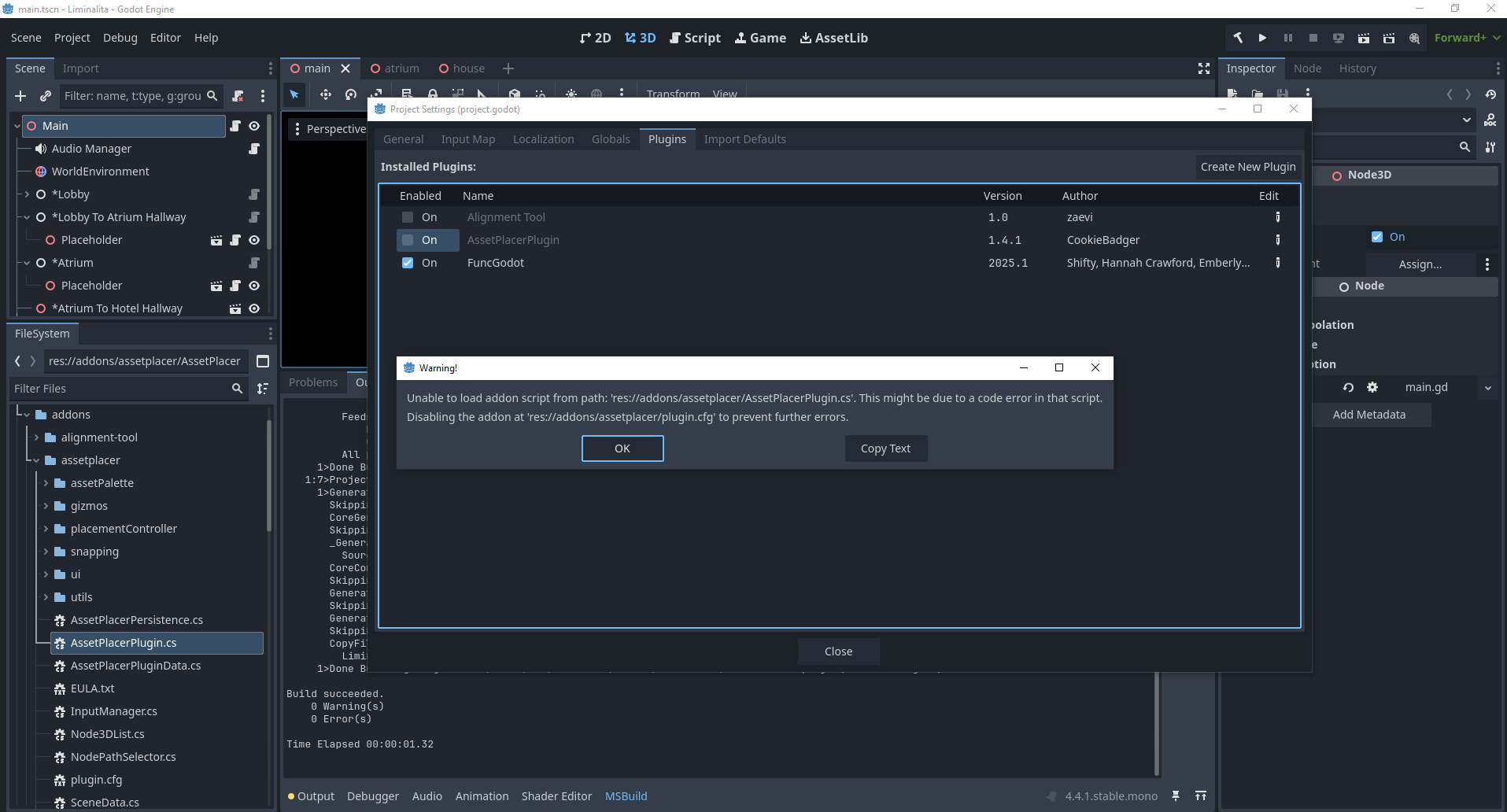
Task: Select AssetPlacerPersistence.cs file
Action: tap(136, 620)
